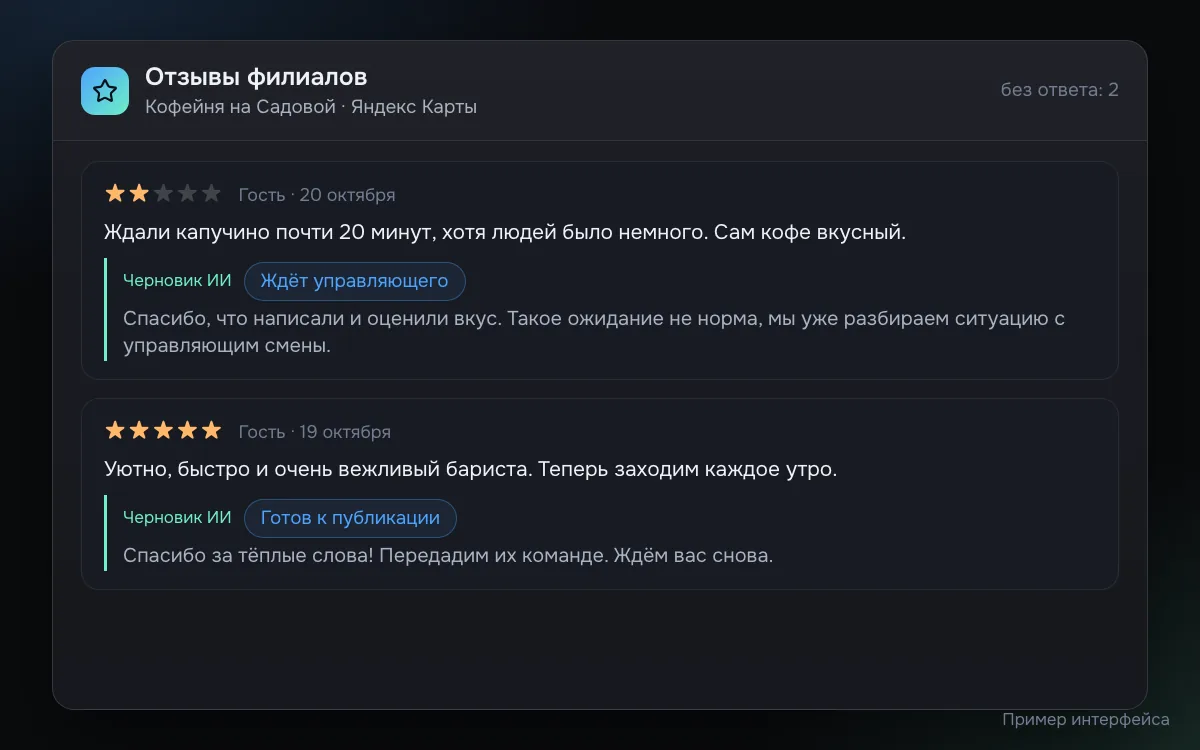Click the Отзывы филиалов heading

256,77
